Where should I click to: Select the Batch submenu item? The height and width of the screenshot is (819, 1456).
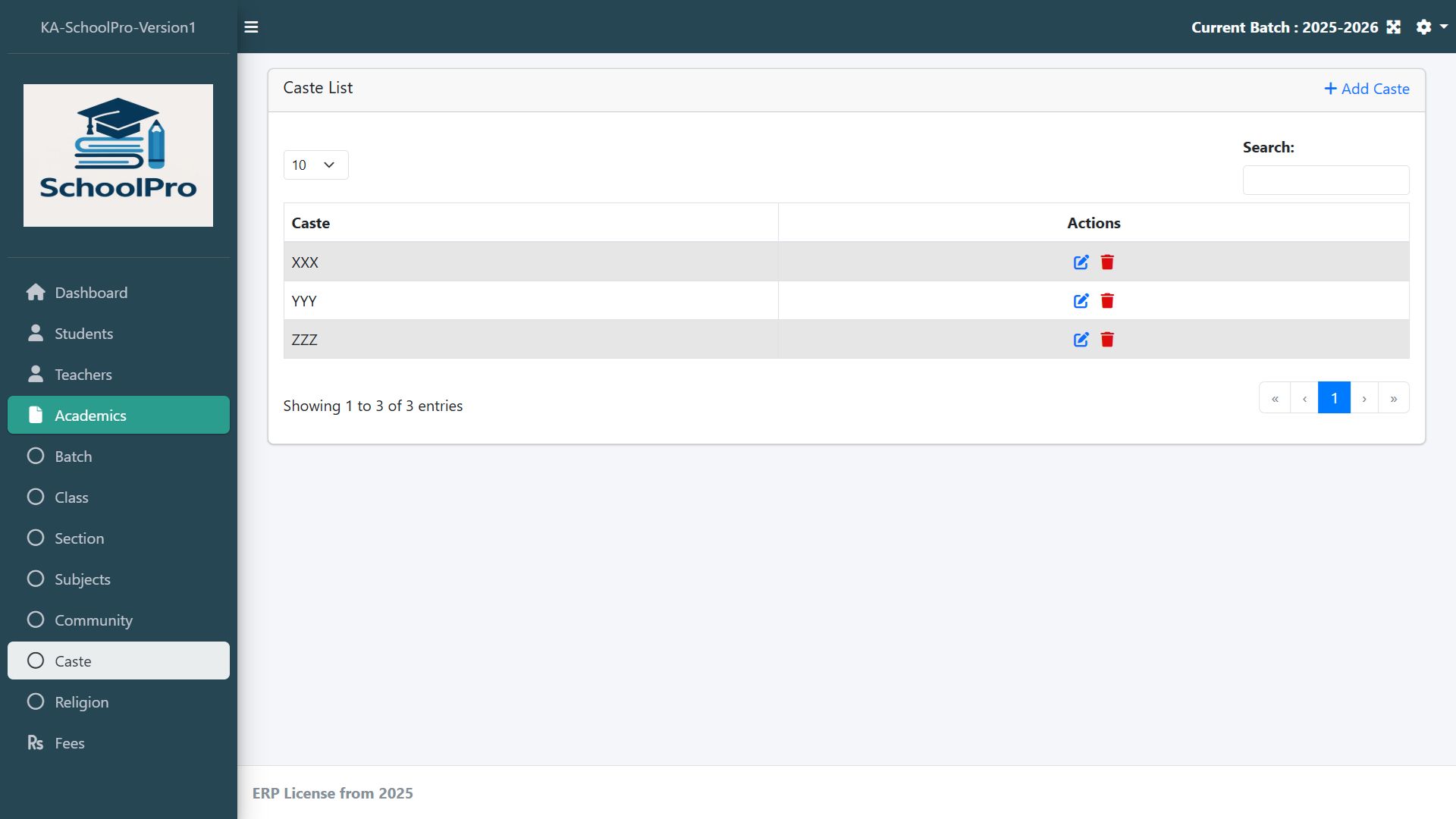click(x=73, y=457)
